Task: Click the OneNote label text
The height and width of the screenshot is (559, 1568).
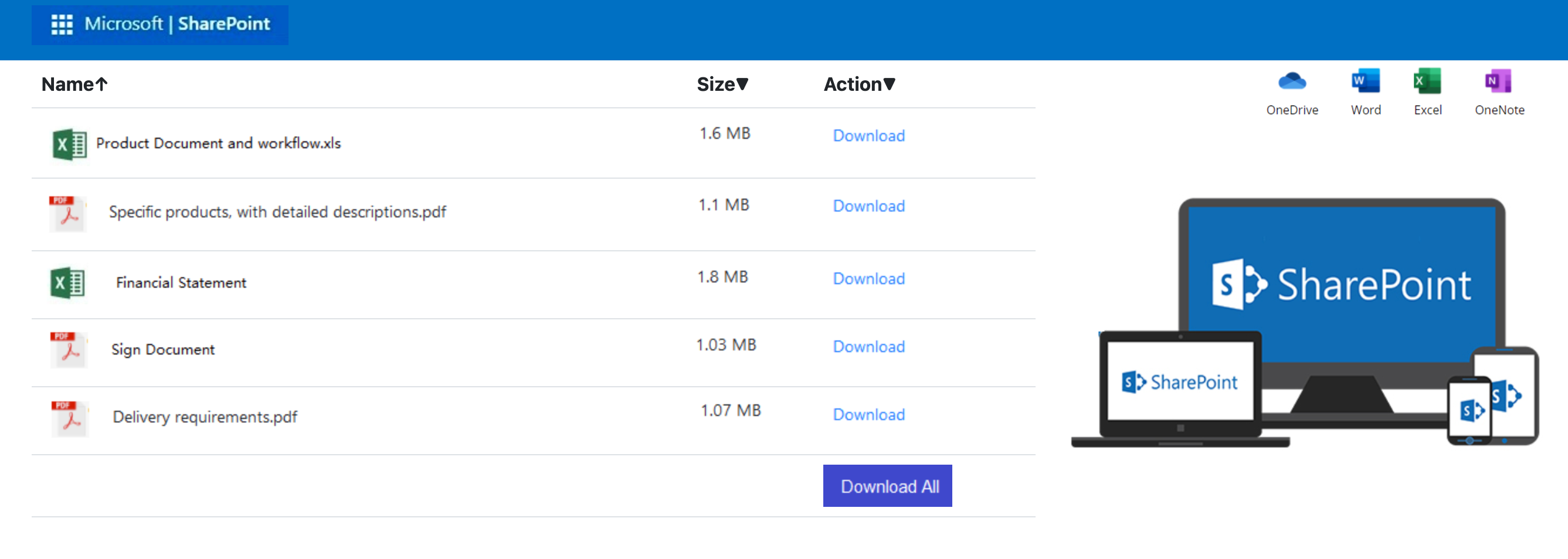Action: (1499, 110)
